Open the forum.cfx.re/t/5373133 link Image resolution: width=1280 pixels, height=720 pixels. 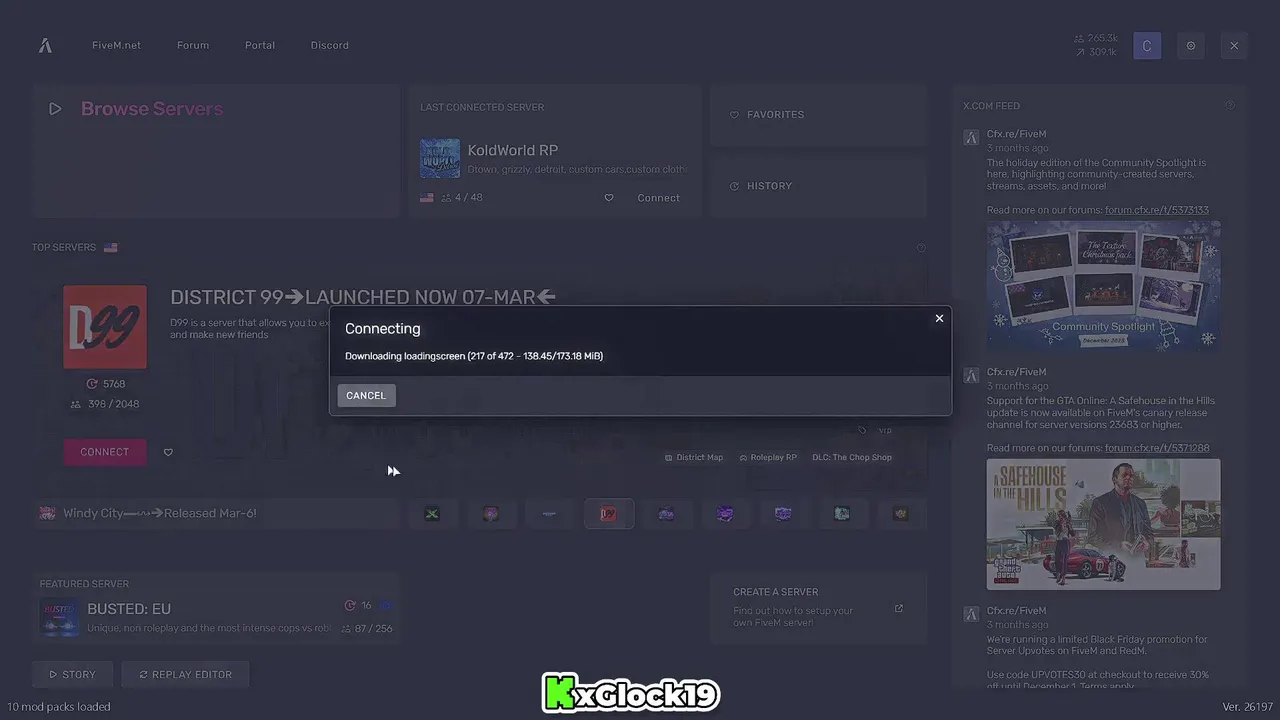[x=1157, y=210]
